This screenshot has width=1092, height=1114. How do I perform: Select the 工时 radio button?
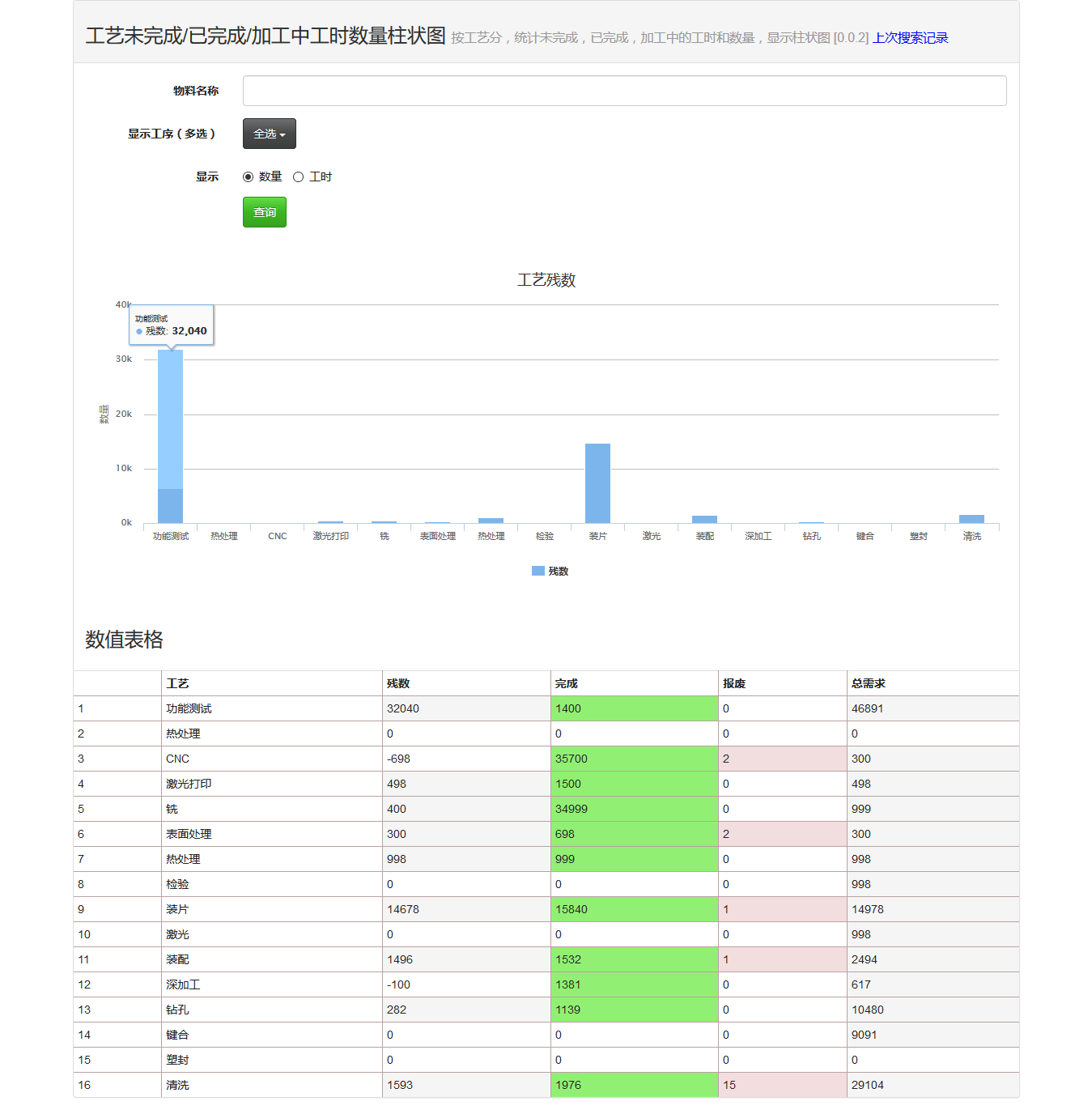pyautogui.click(x=299, y=177)
